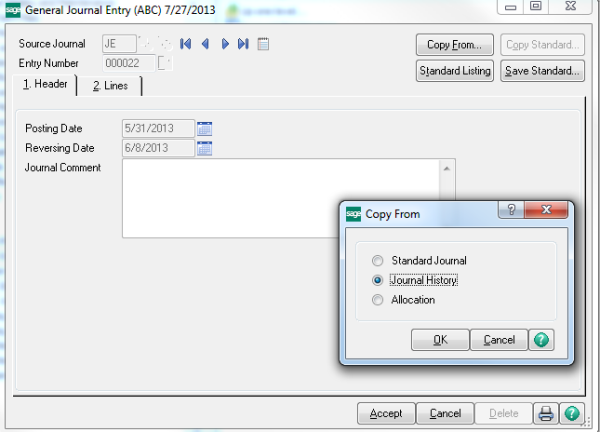This screenshot has height=432, width=600.
Task: Click the Journal Comment scrollbar up arrow
Action: (447, 169)
